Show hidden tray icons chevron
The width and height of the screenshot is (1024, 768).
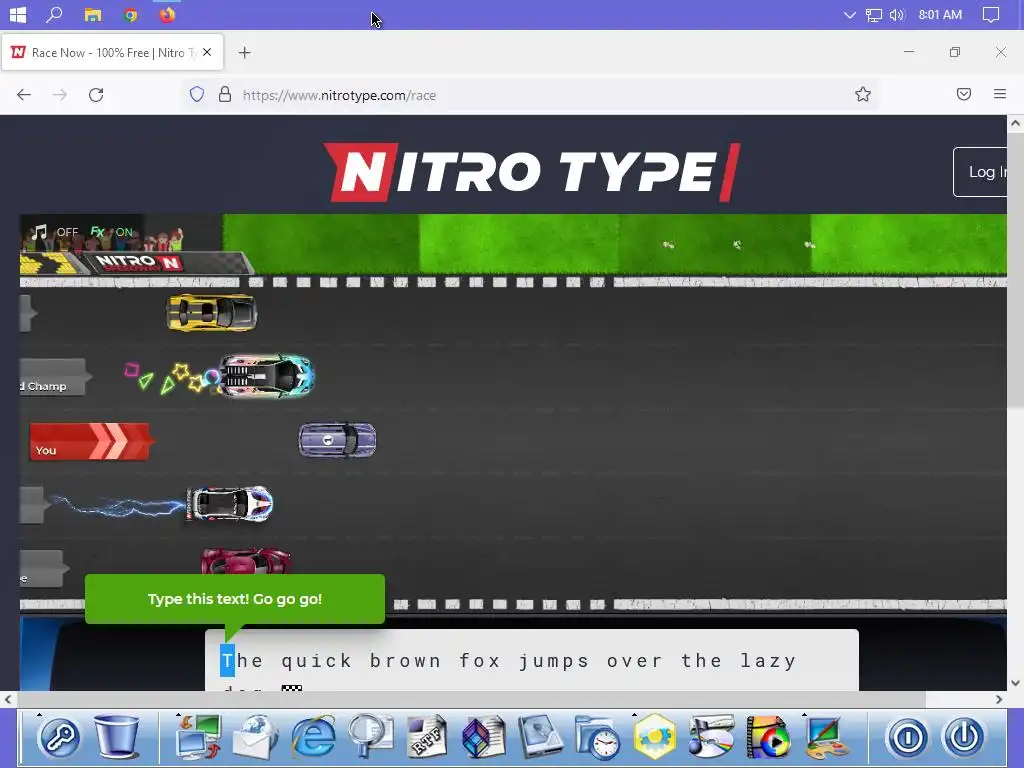click(849, 15)
